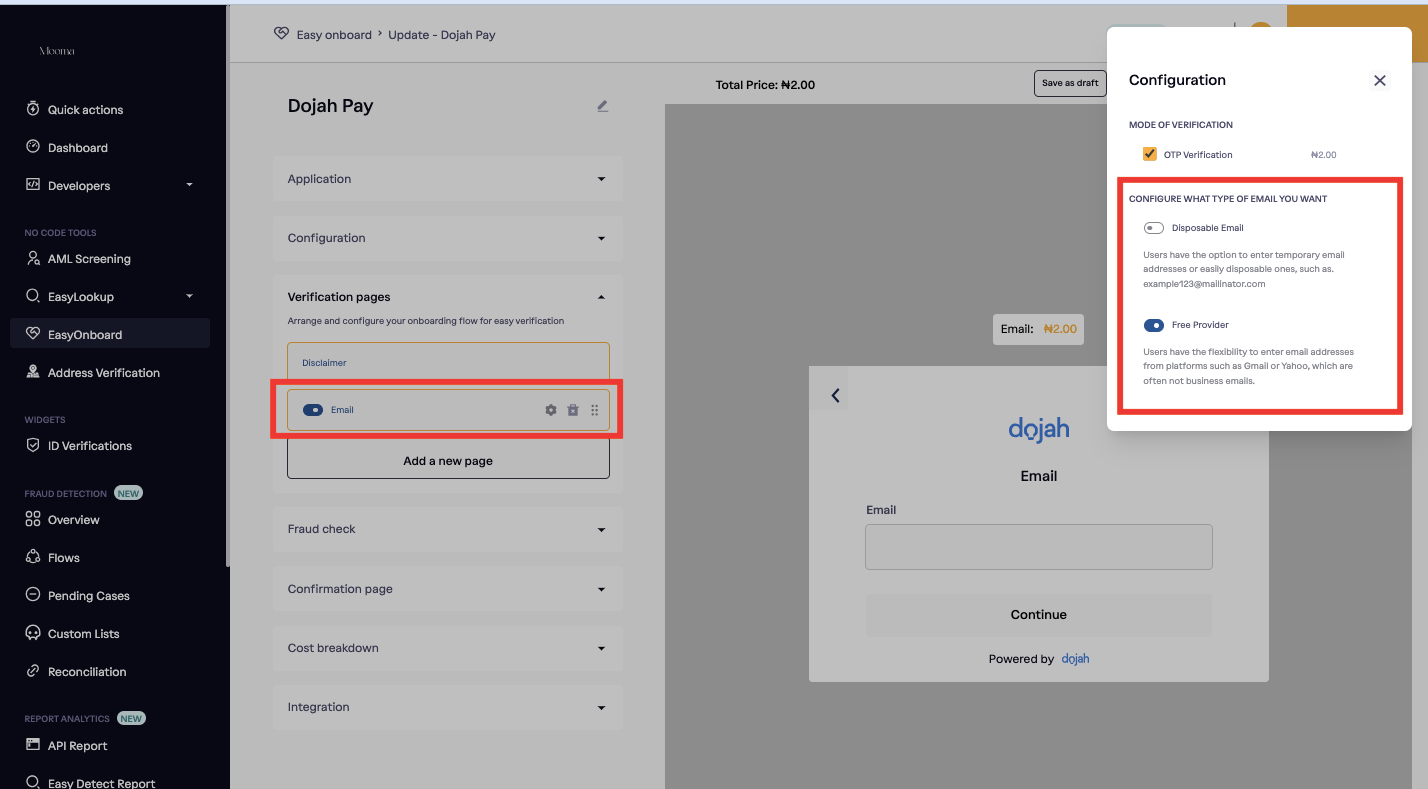This screenshot has height=789, width=1428.
Task: Click the Easy onboard breadcrumb link
Action: [334, 35]
